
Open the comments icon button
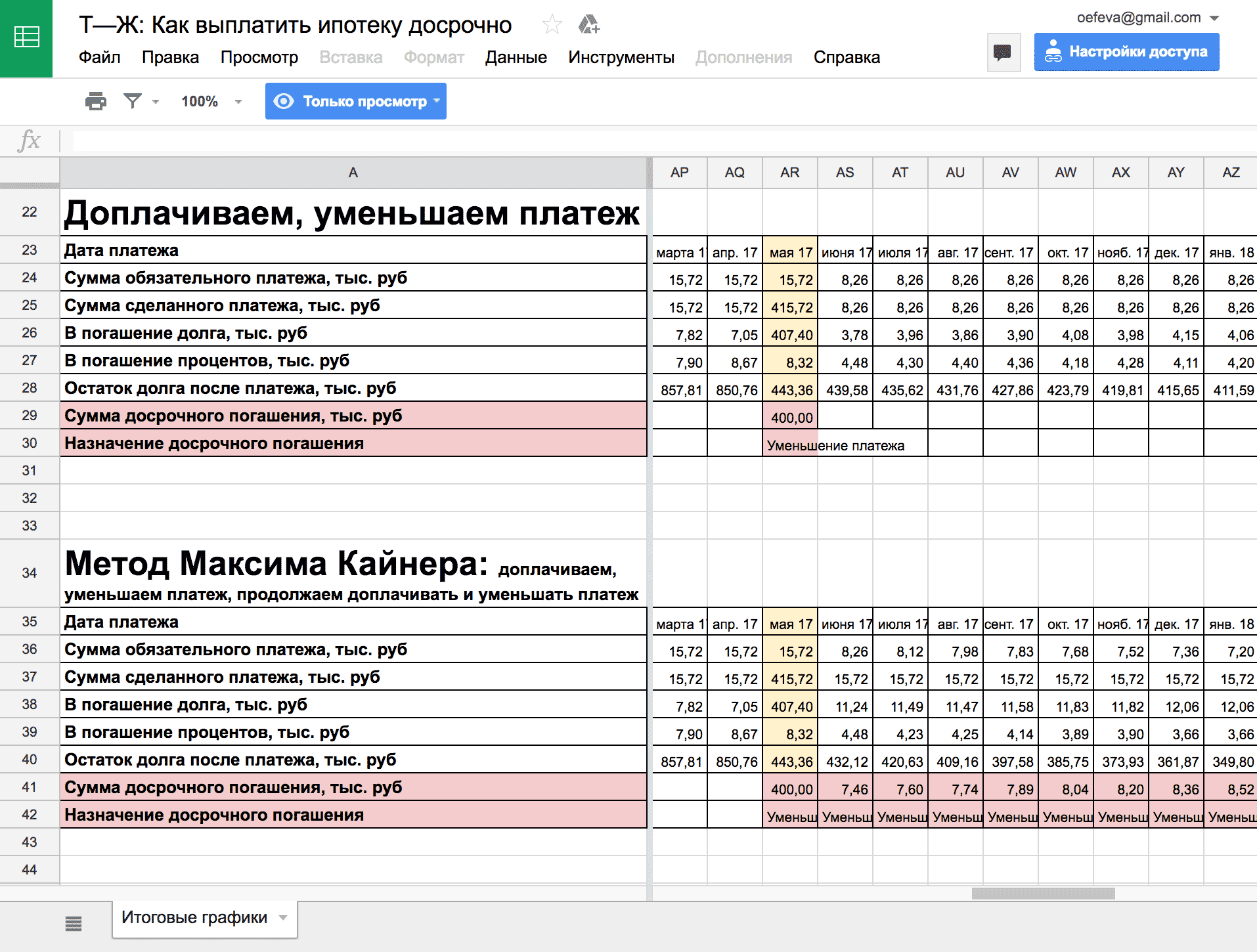(1003, 52)
